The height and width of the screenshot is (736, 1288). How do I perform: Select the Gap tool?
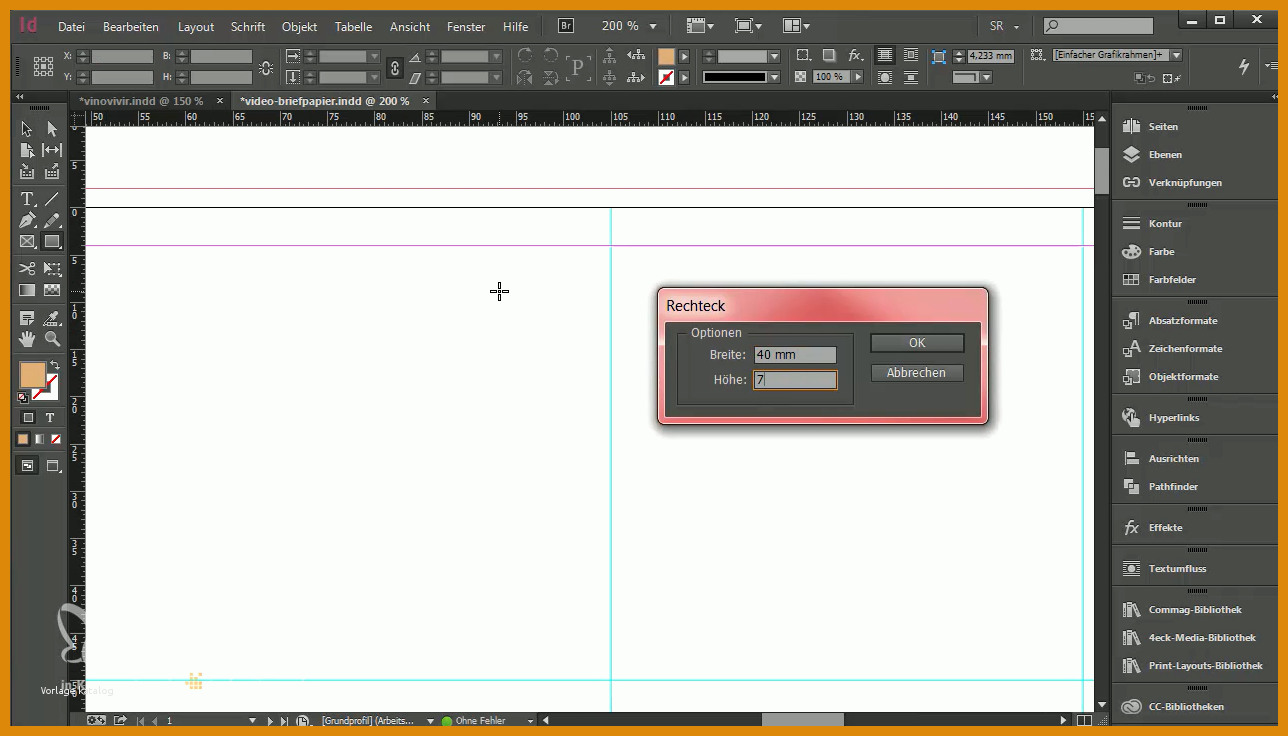(52, 150)
